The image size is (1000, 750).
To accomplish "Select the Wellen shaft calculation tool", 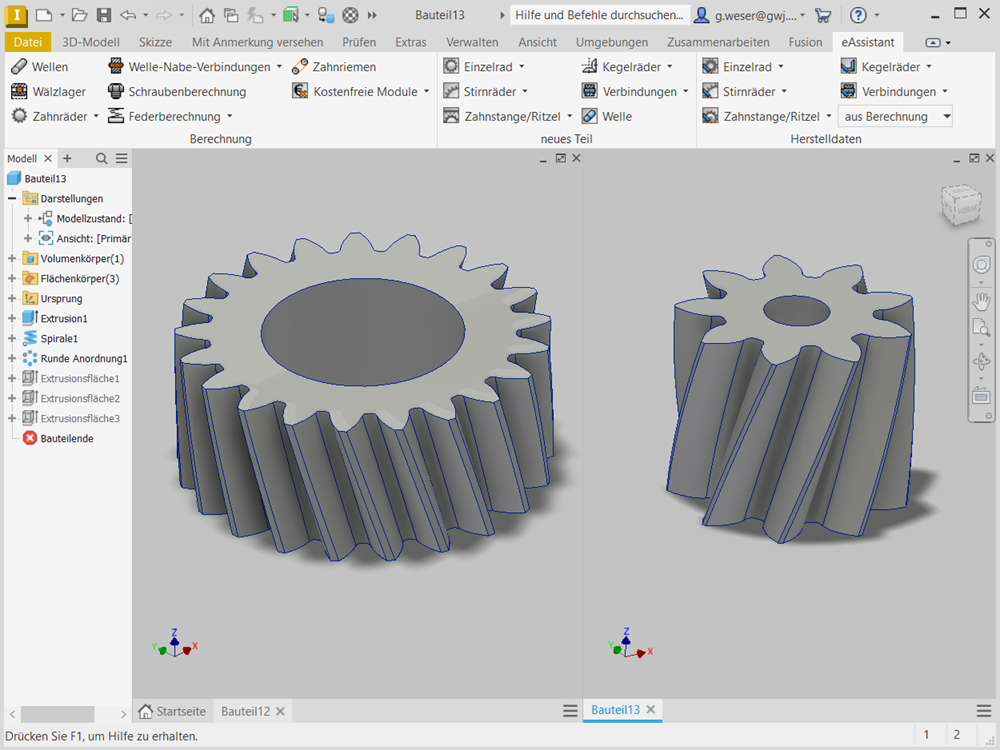I will click(x=39, y=67).
